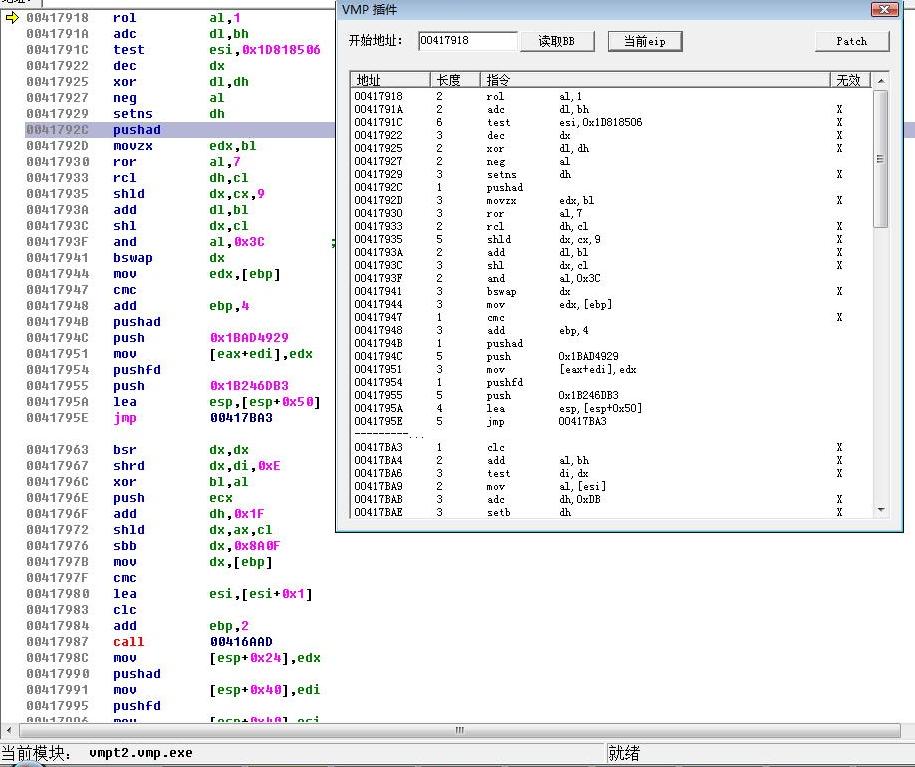Viewport: 915px width, 767px height.
Task: Click the yellow EIP arrow at 00417918
Action: tap(12, 18)
